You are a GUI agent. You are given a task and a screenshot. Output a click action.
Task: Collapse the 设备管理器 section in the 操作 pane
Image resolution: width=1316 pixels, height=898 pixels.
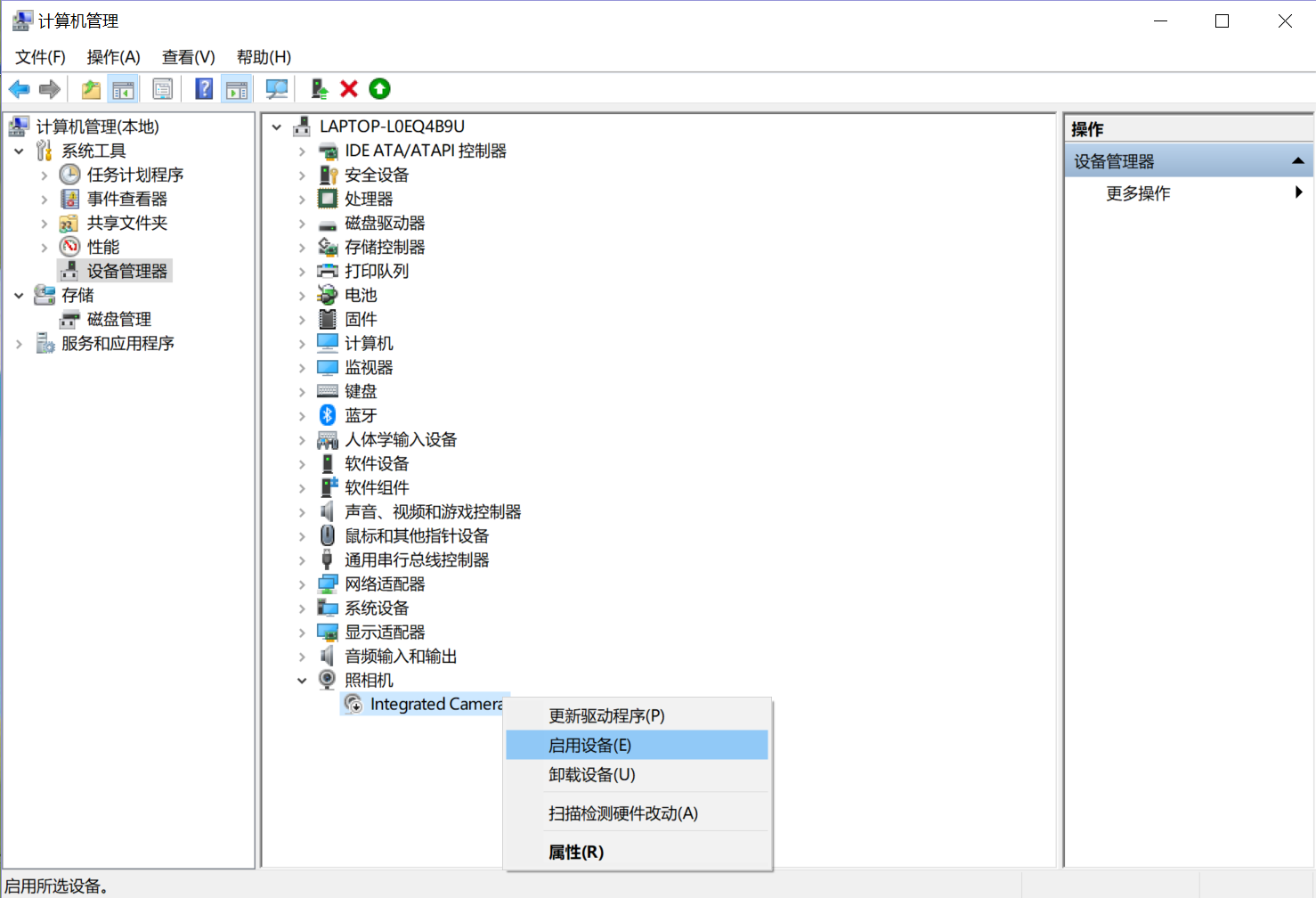1297,160
